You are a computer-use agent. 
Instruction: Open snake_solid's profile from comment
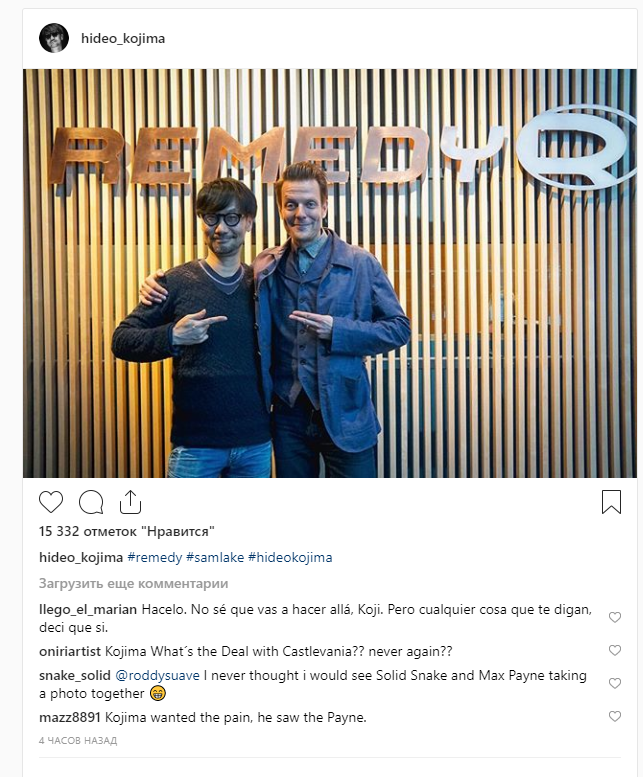coord(75,675)
